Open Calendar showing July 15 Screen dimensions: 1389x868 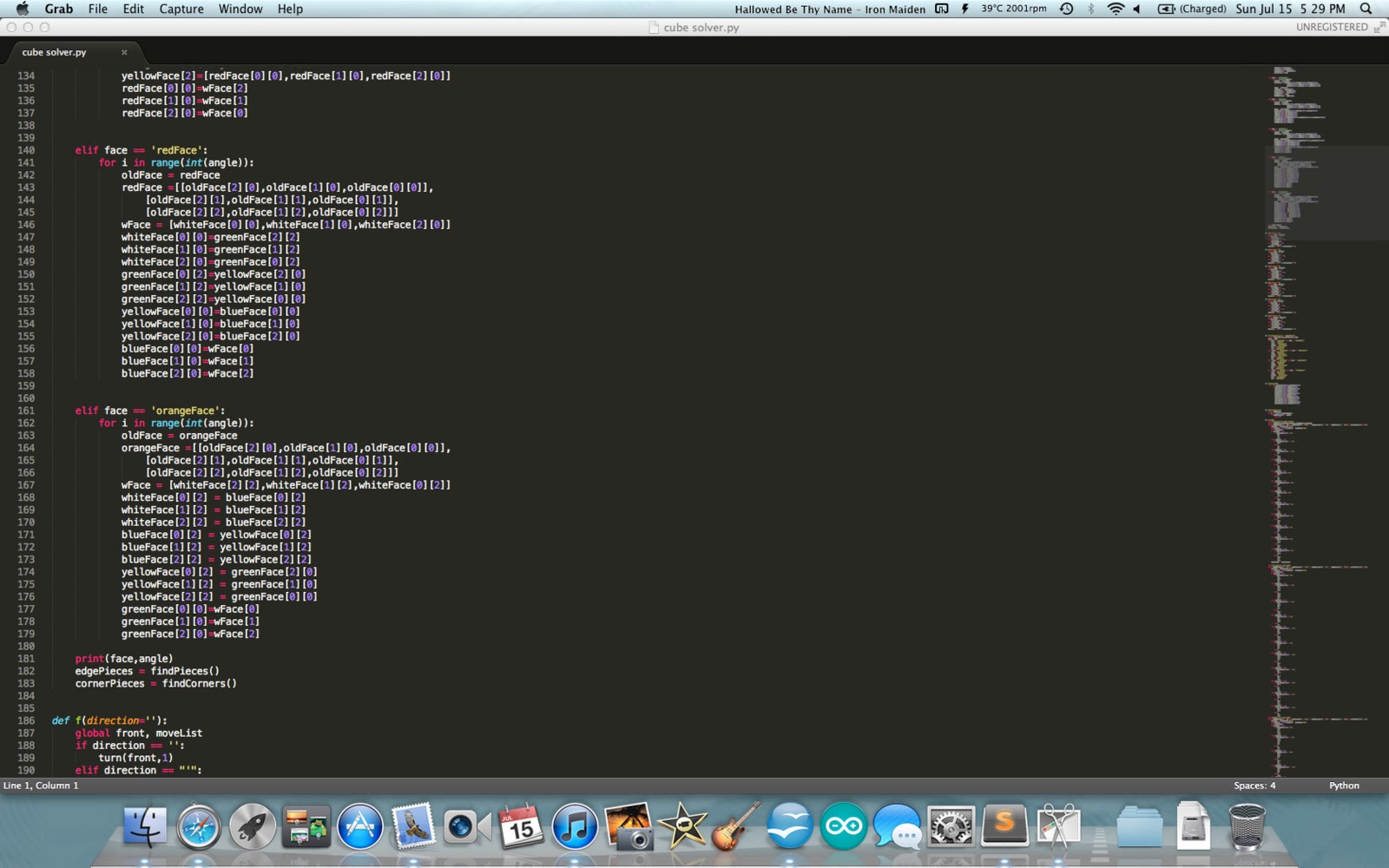click(521, 825)
